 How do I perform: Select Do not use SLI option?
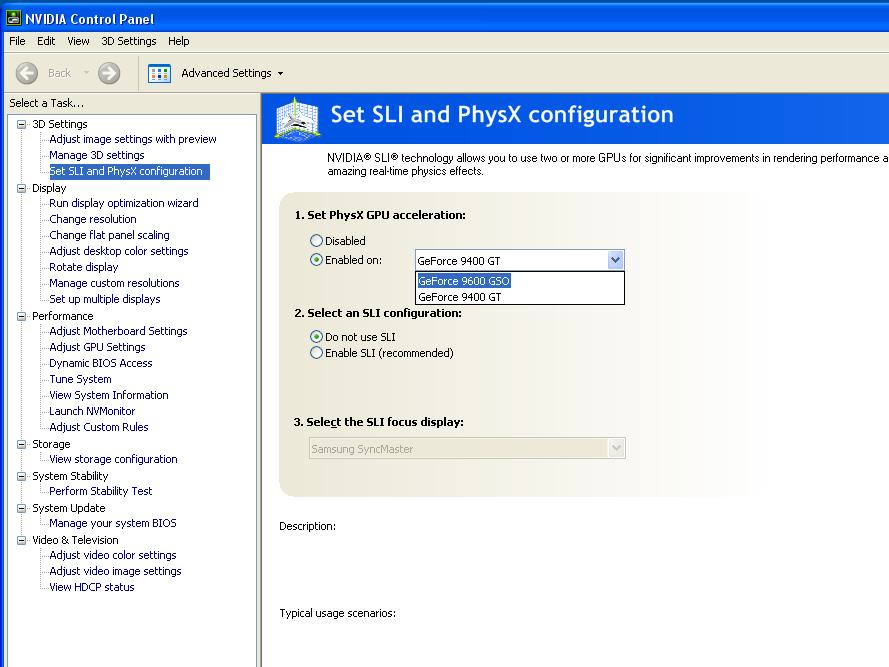coord(316,336)
